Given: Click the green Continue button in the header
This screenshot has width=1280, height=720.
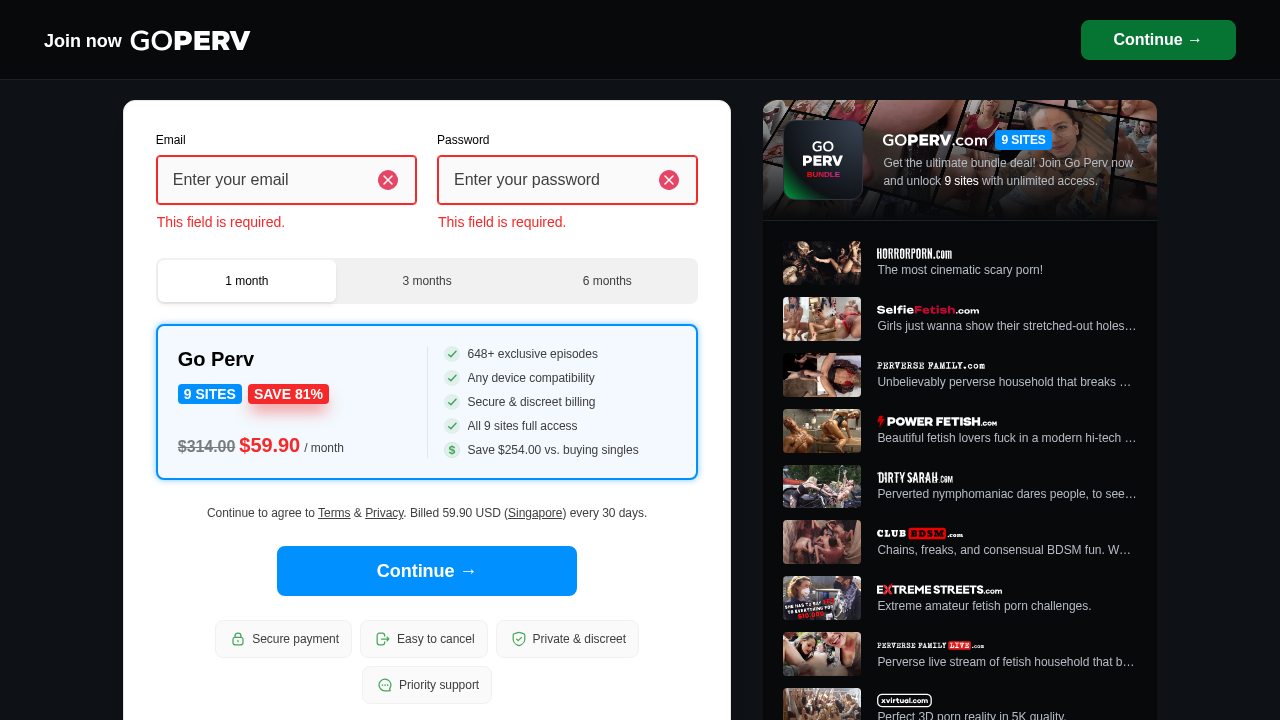Looking at the screenshot, I should pyautogui.click(x=1158, y=40).
